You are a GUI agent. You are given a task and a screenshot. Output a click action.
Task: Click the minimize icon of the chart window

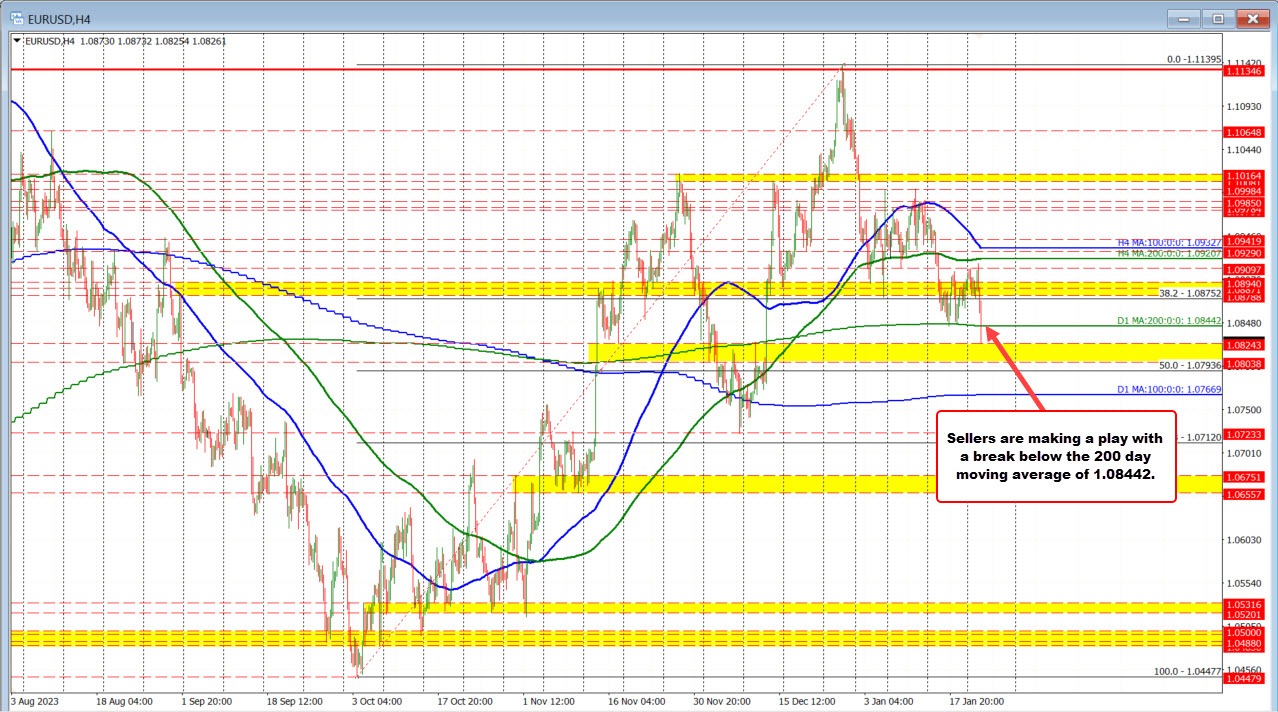[1184, 18]
